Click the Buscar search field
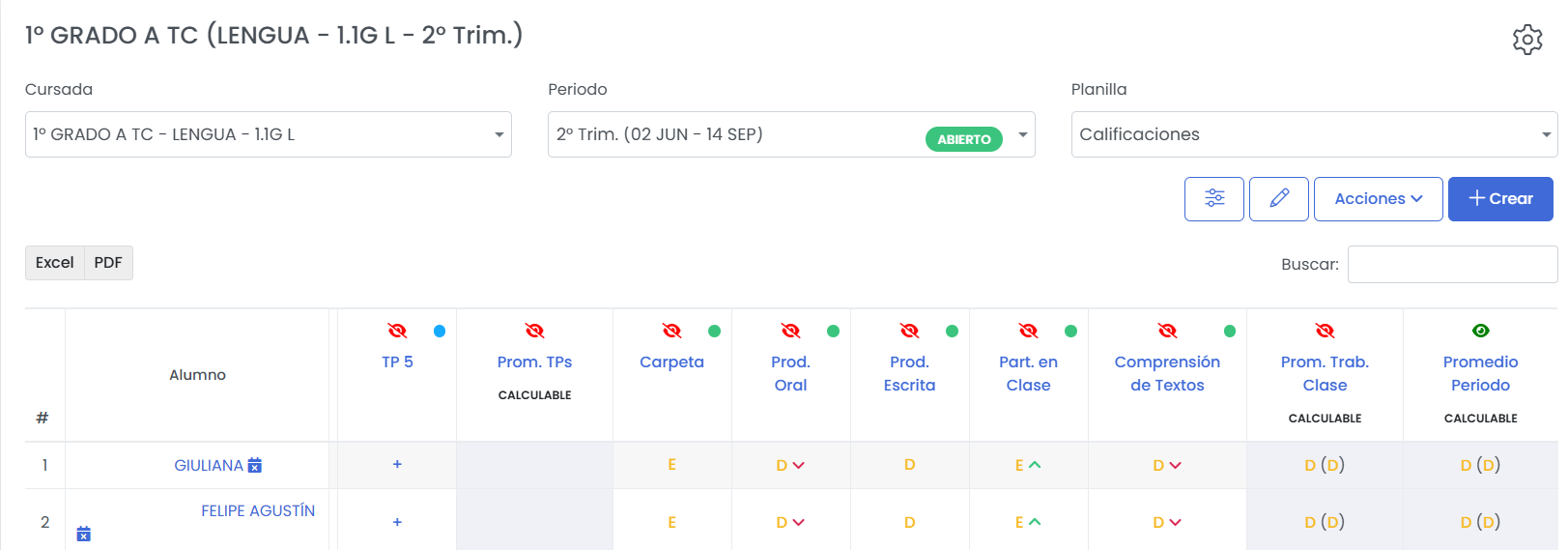The image size is (1568, 550). coord(1451,264)
